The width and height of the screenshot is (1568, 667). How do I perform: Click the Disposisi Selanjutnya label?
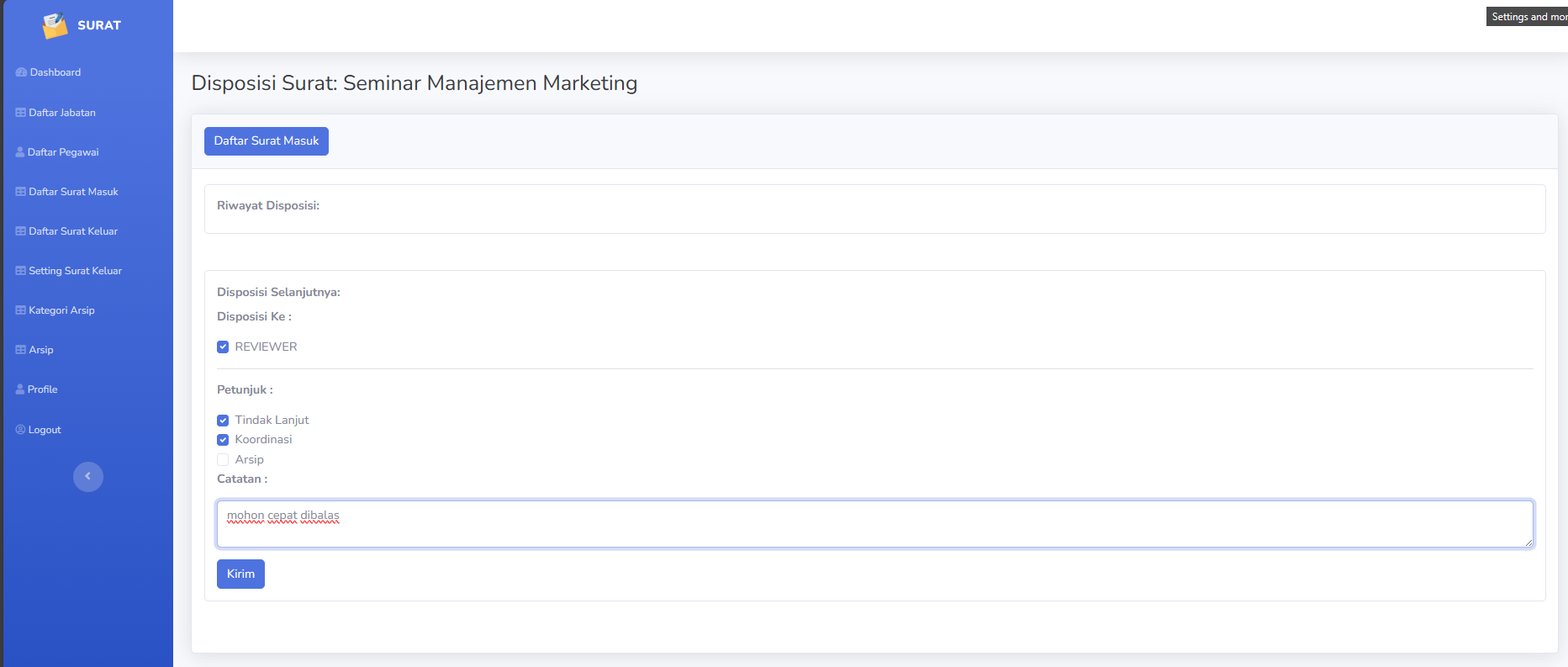pyautogui.click(x=278, y=293)
